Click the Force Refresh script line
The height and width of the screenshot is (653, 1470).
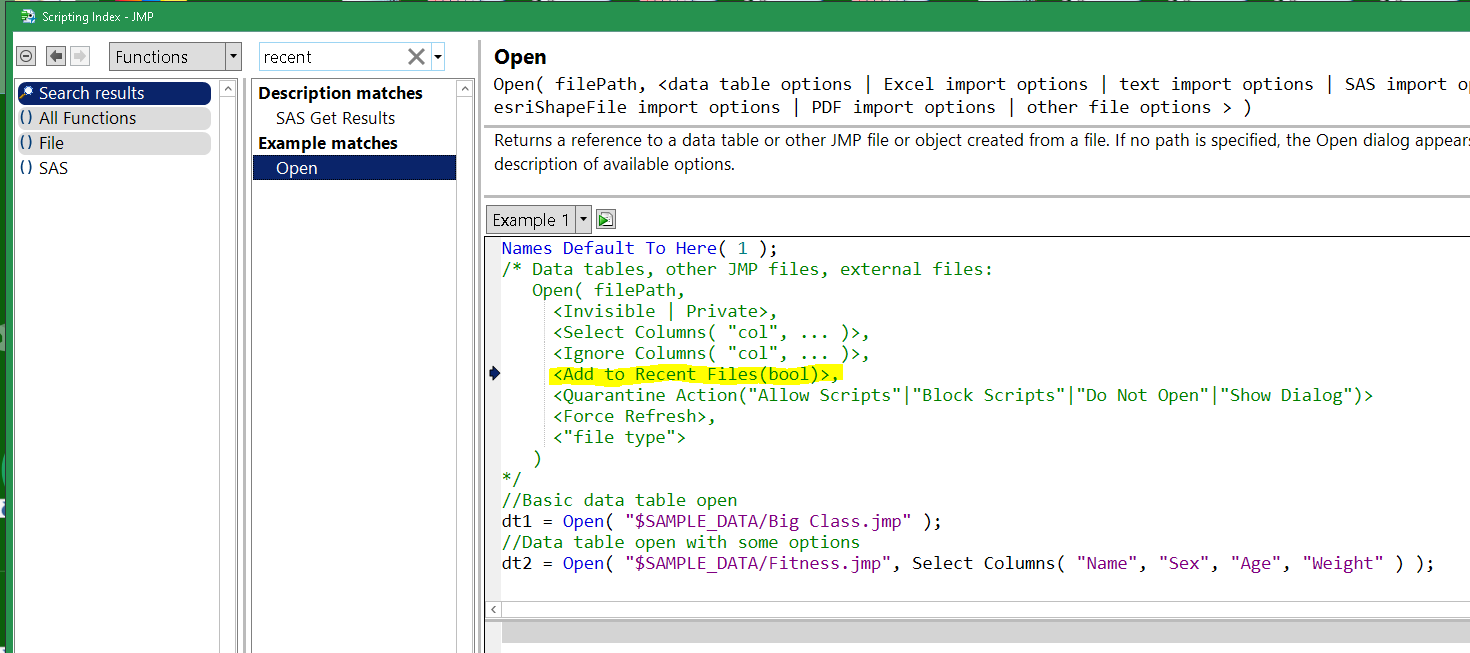click(634, 416)
